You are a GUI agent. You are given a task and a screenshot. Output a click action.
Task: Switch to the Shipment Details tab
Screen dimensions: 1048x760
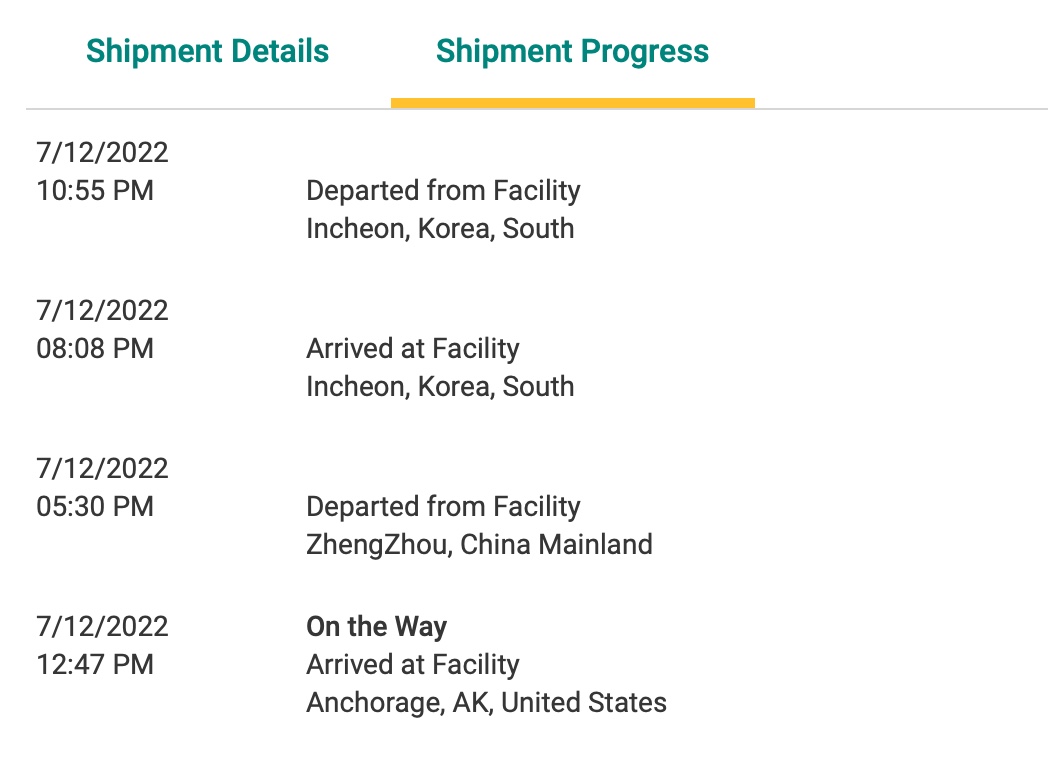pos(207,51)
